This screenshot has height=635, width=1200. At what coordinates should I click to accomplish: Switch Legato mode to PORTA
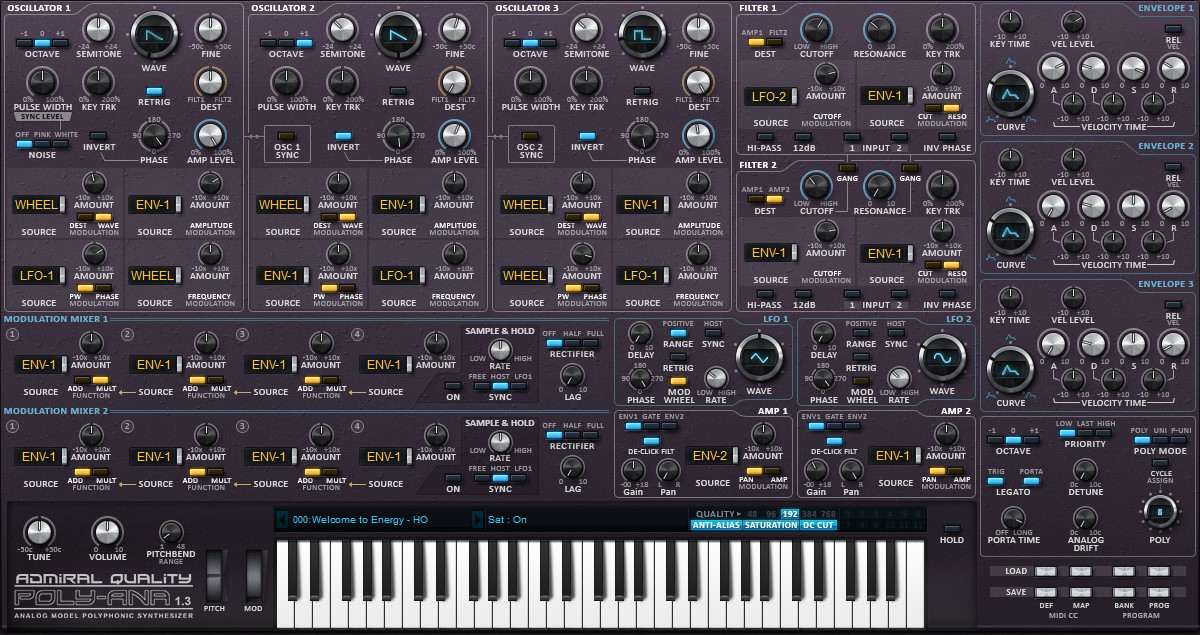(1032, 481)
